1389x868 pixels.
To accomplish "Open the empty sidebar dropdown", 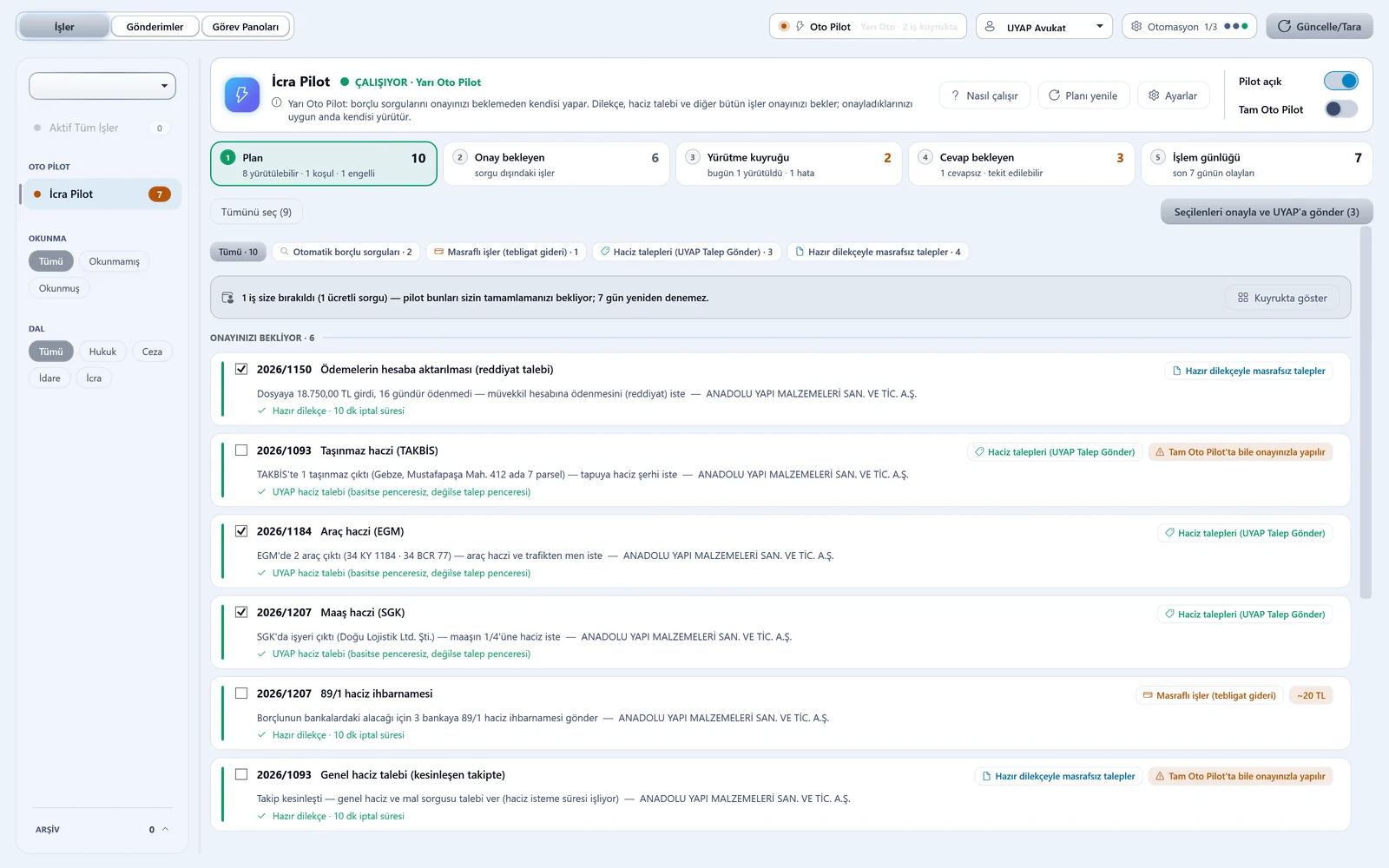I will 102,86.
